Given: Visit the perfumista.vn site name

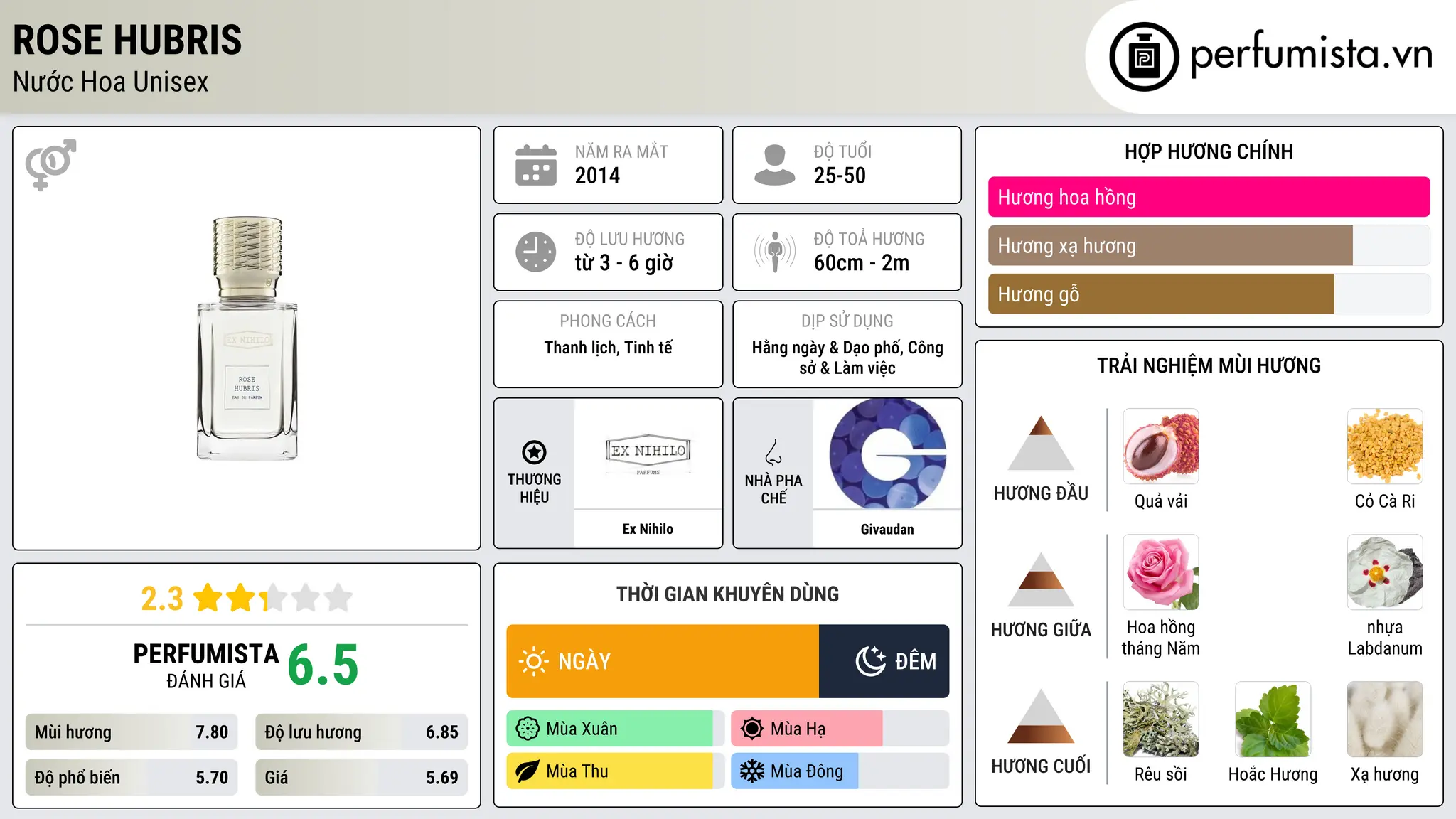Looking at the screenshot, I should (1312, 54).
